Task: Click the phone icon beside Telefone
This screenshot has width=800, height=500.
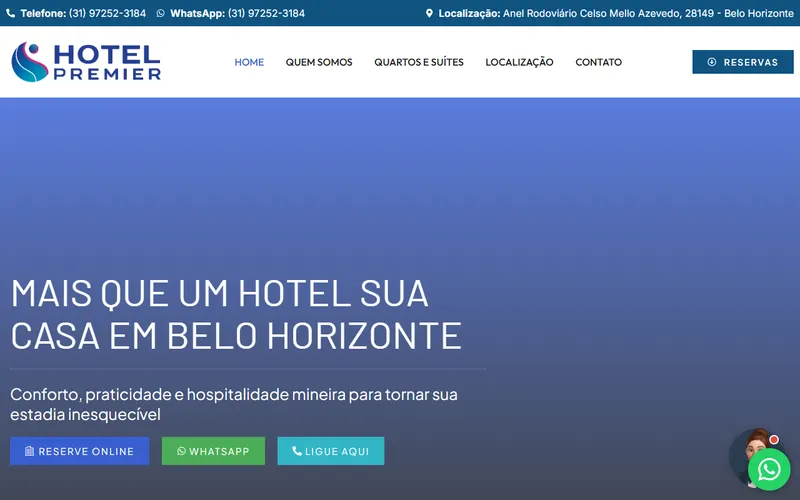Action: (10, 13)
